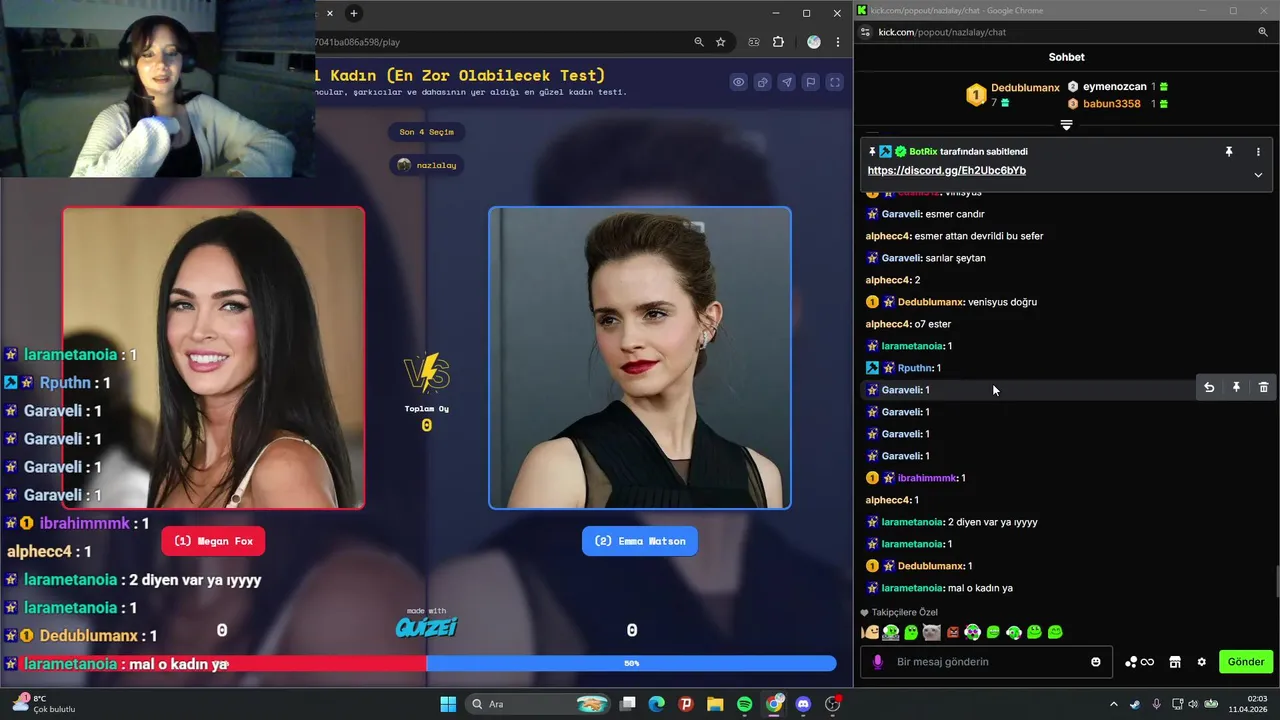Toggle the eye view icon in quiz header
The width and height of the screenshot is (1280, 720).
click(738, 82)
